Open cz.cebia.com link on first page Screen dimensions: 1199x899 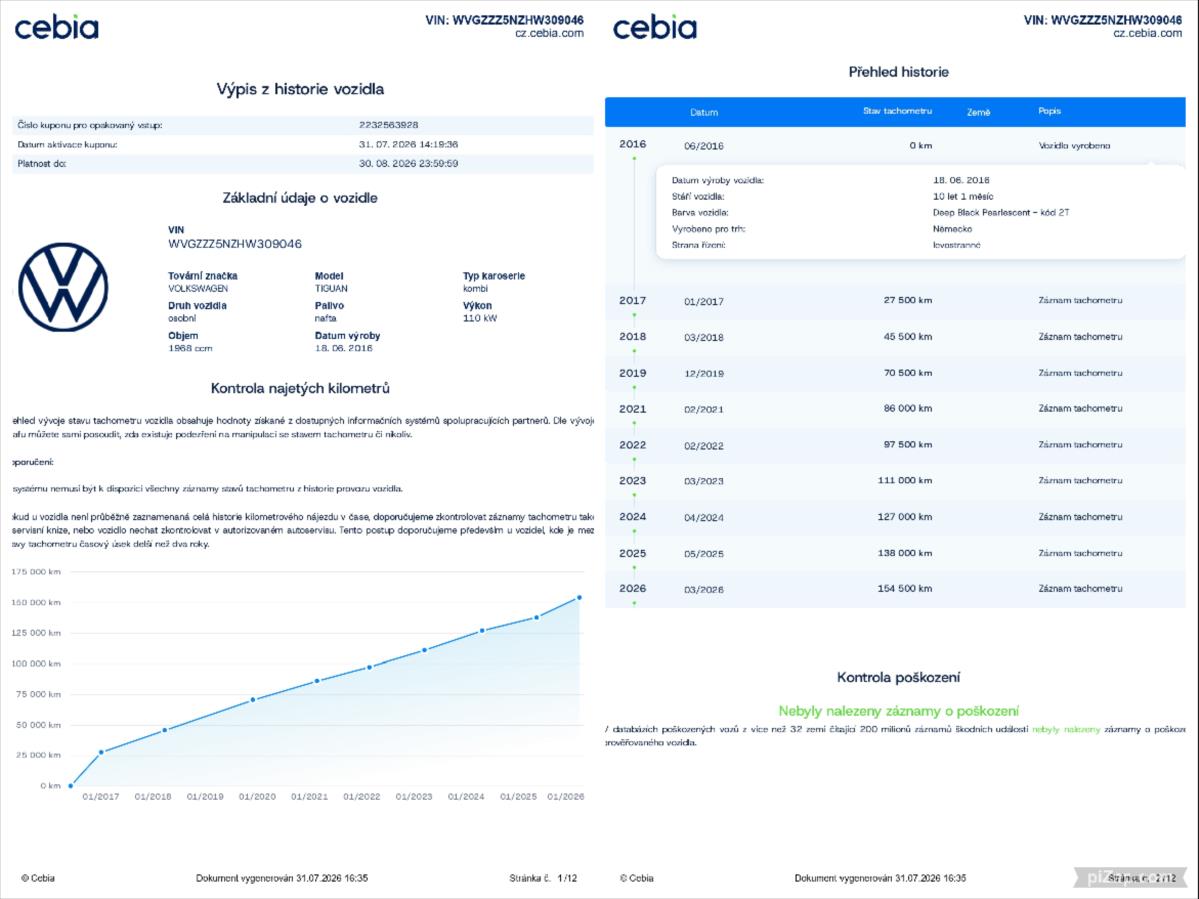point(549,34)
